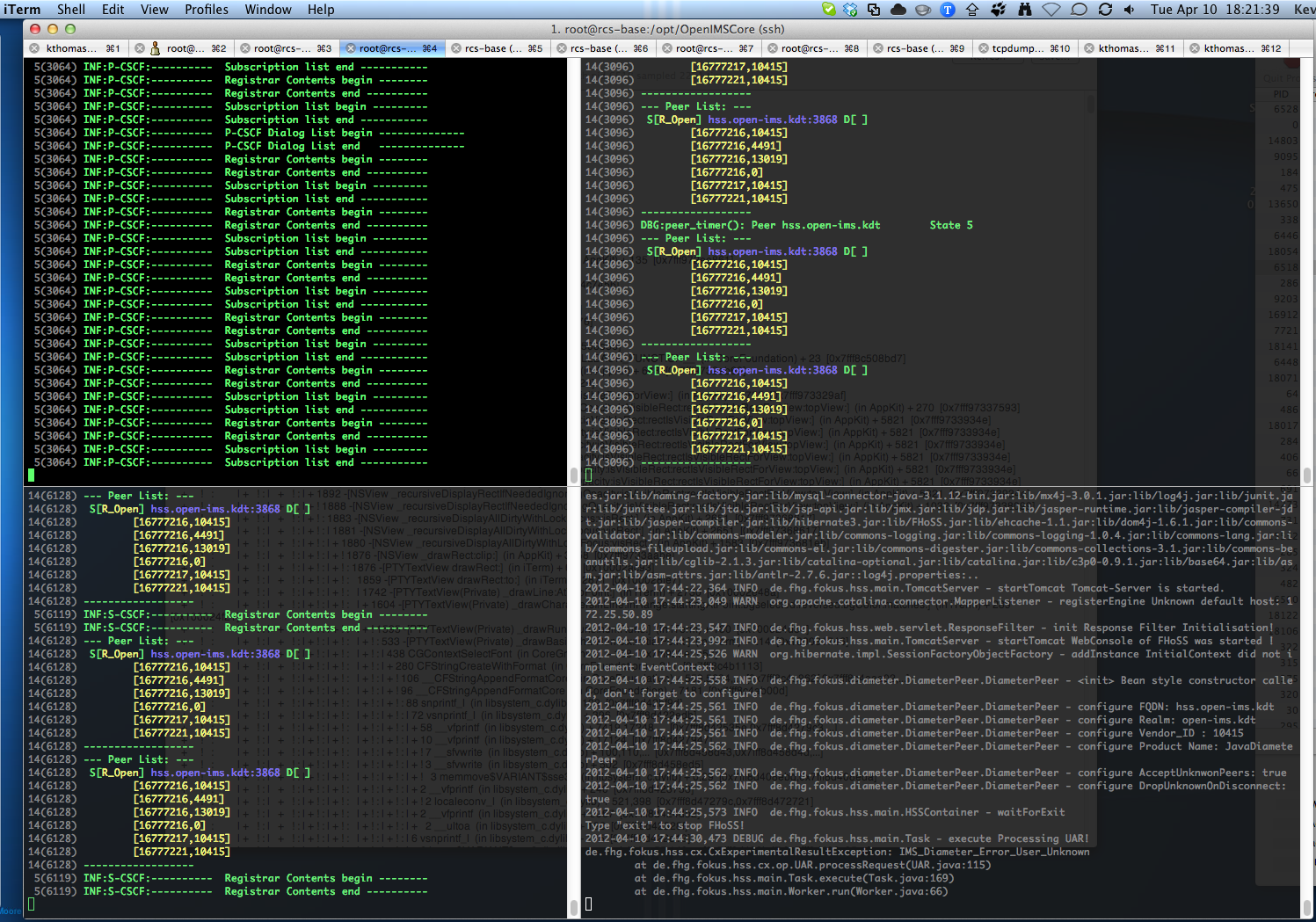
Task: Click the Dropbox icon in the menu bar
Action: [x=849, y=10]
